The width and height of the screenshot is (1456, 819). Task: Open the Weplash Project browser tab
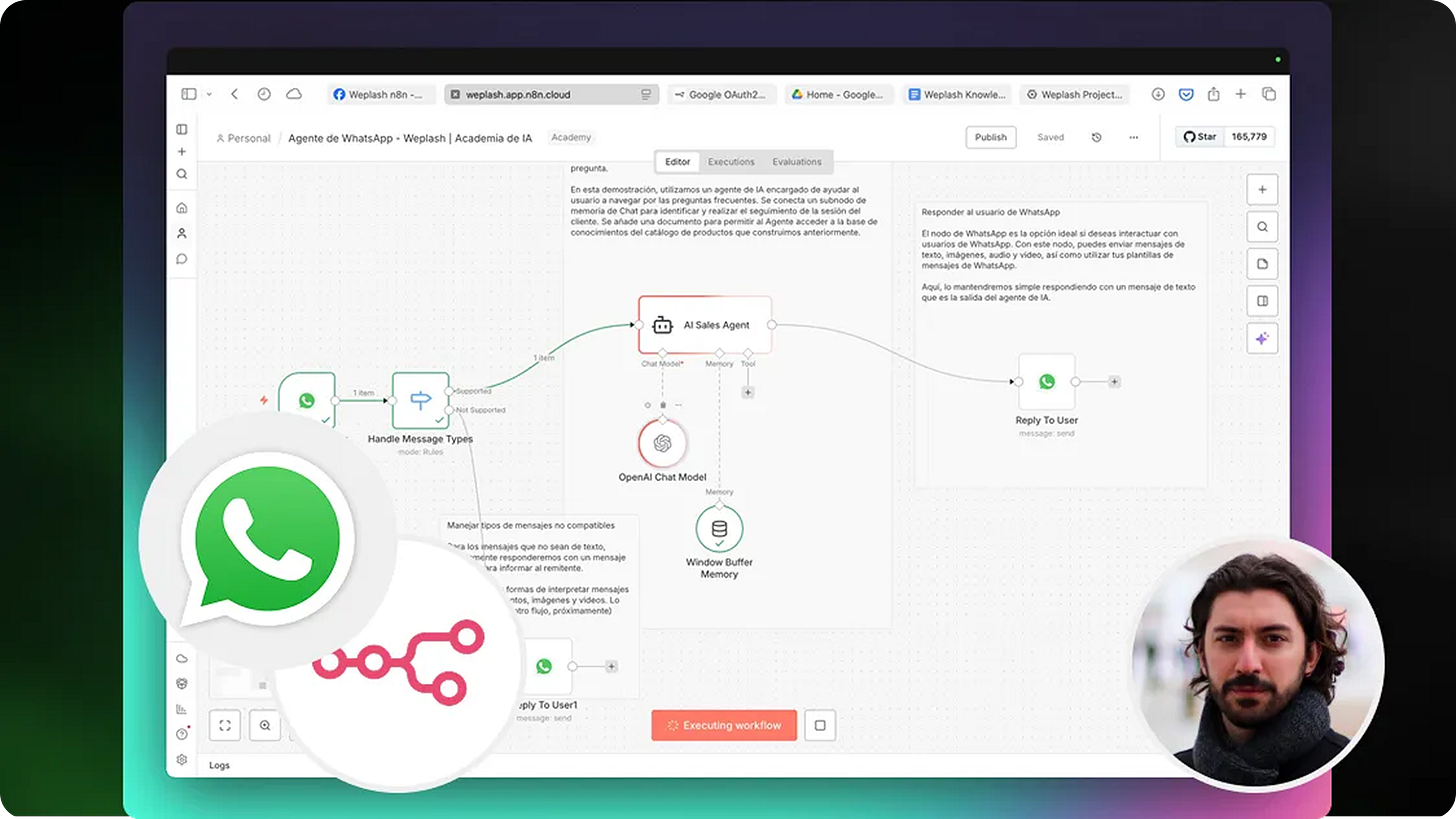[1074, 94]
